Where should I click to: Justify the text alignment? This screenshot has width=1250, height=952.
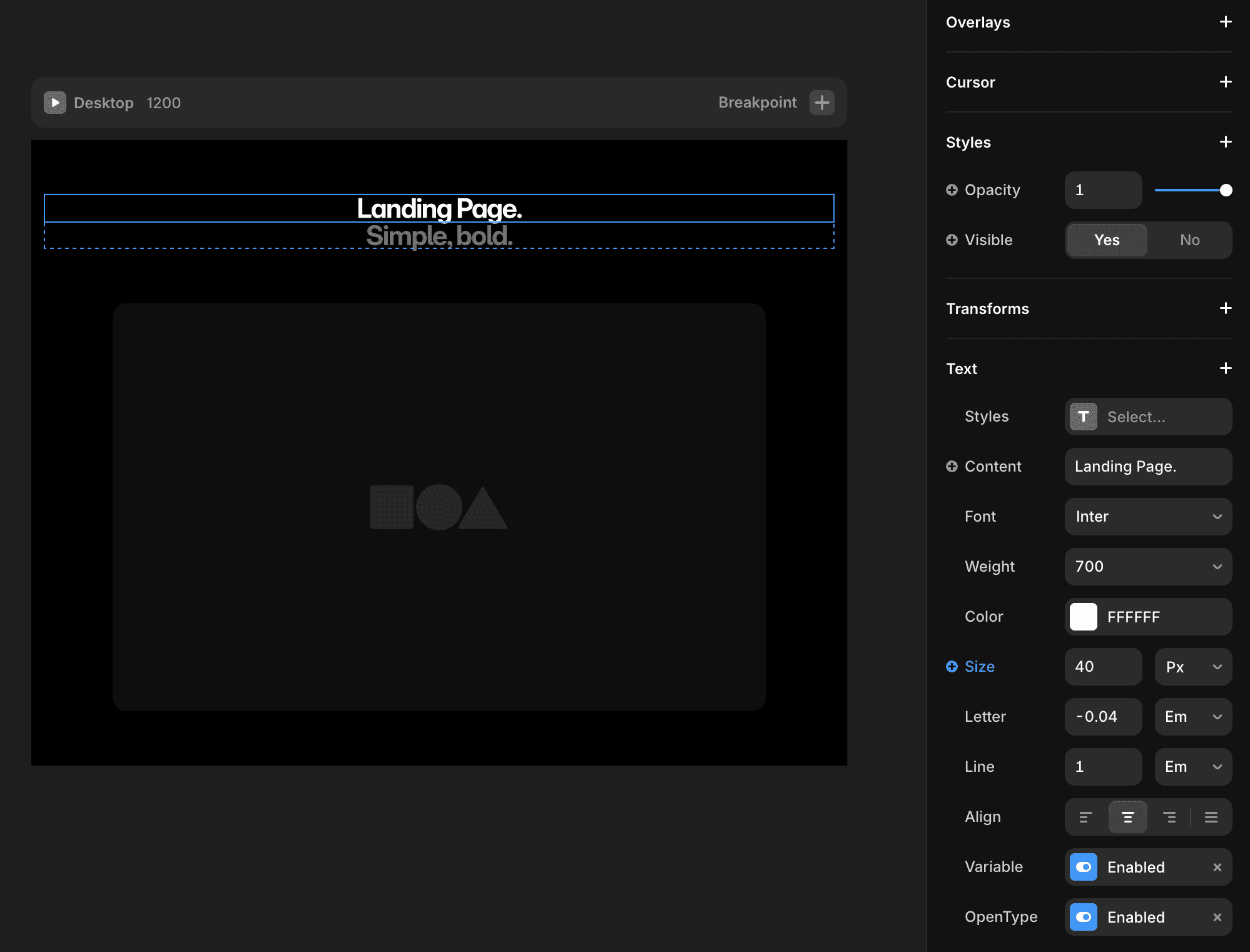(1211, 817)
